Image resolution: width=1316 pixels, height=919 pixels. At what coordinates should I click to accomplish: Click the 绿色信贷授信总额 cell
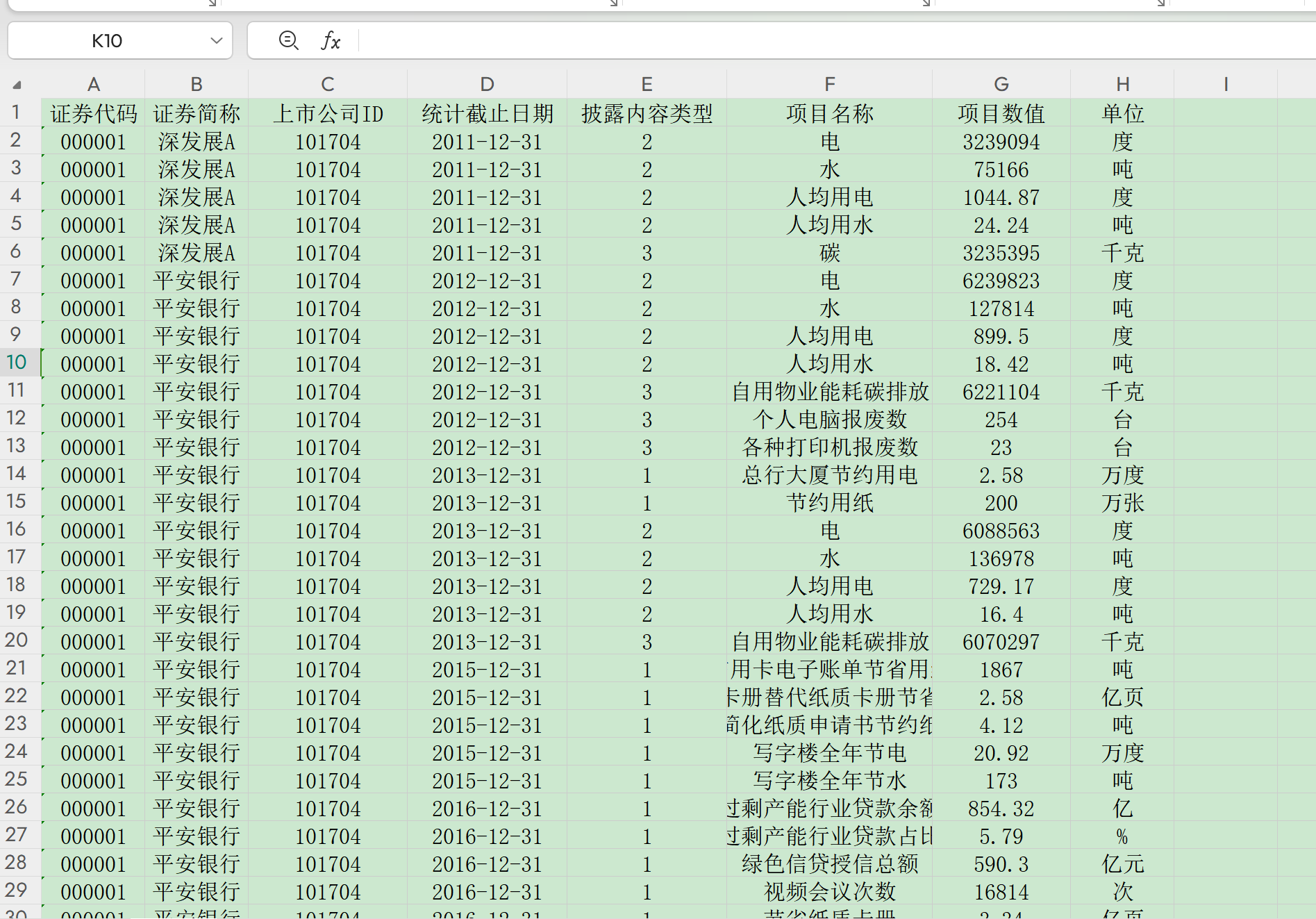click(829, 863)
